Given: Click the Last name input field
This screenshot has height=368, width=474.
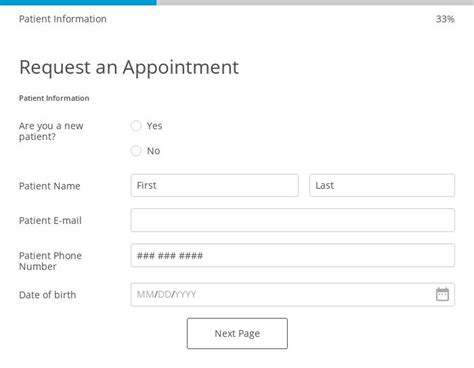Looking at the screenshot, I should point(382,185).
